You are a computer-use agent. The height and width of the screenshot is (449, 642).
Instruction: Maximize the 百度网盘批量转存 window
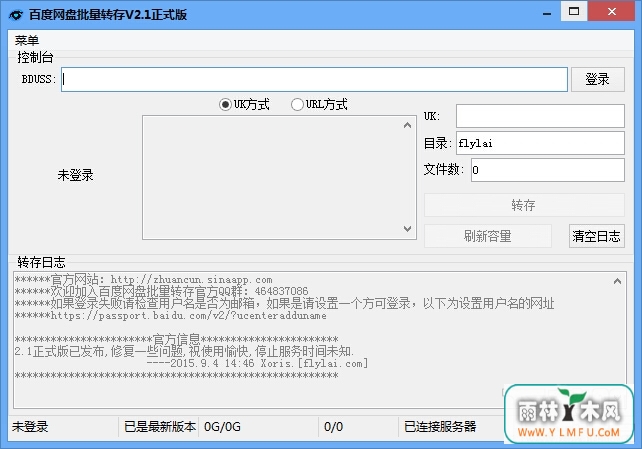point(574,11)
